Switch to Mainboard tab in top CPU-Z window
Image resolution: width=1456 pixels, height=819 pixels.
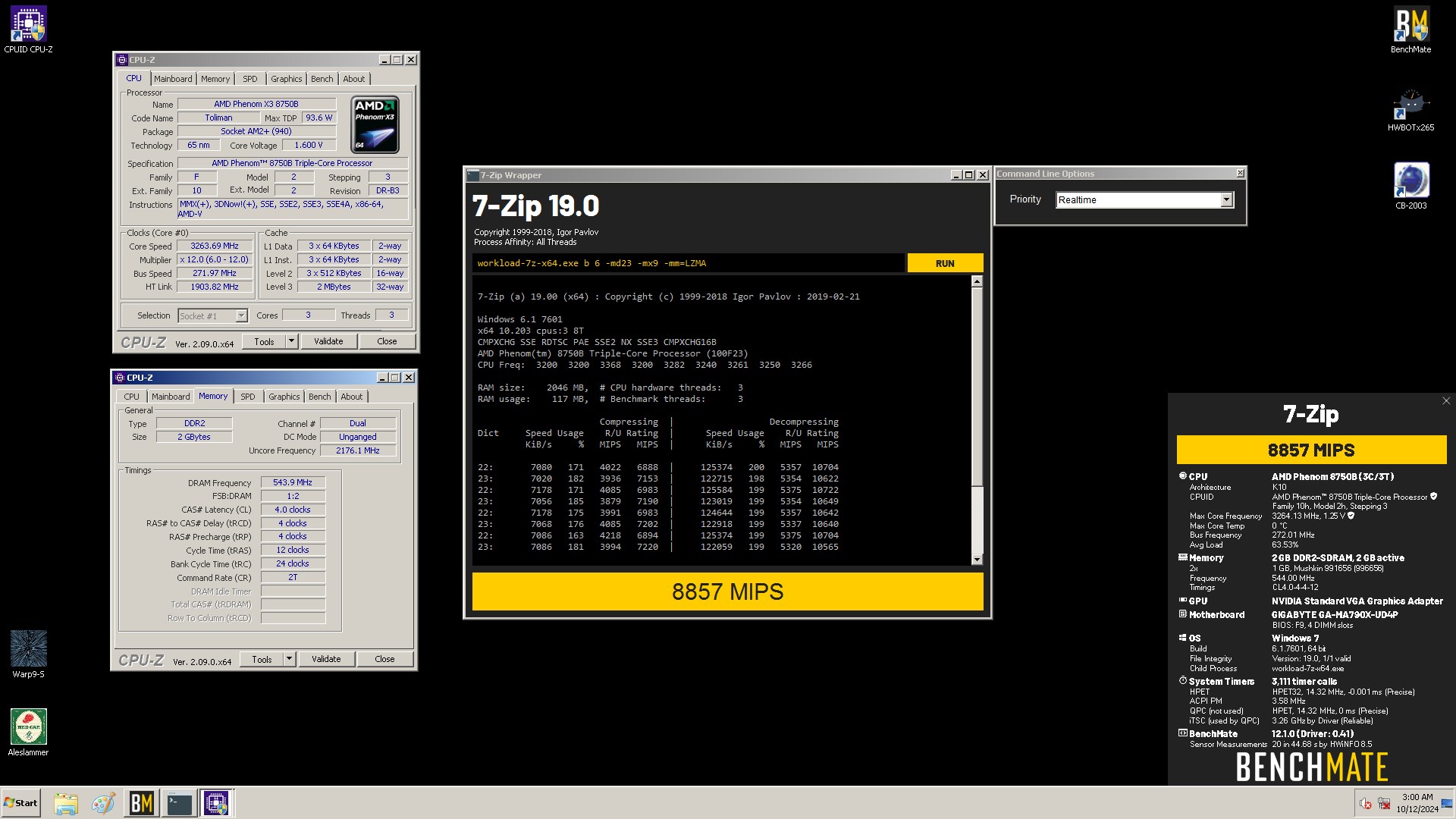(173, 79)
